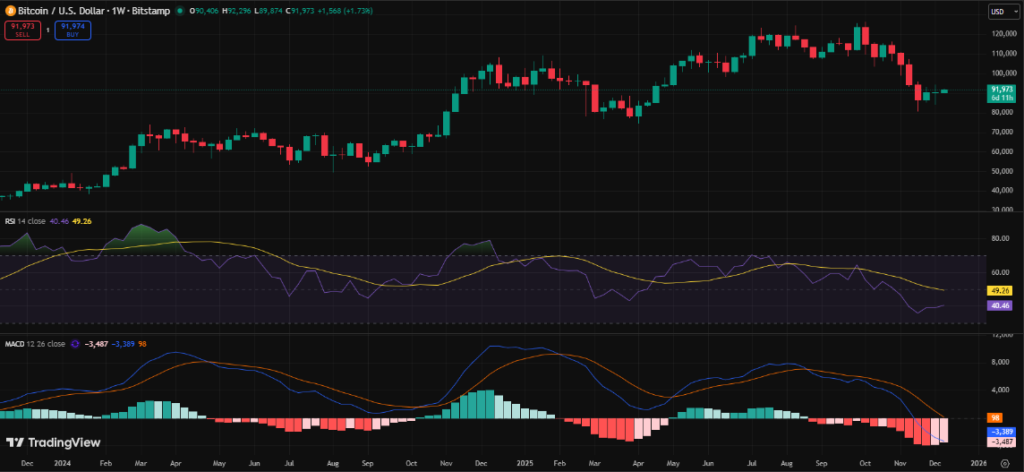Click the 2025 label on time axis
This screenshot has height=472, width=1024.
pos(524,463)
